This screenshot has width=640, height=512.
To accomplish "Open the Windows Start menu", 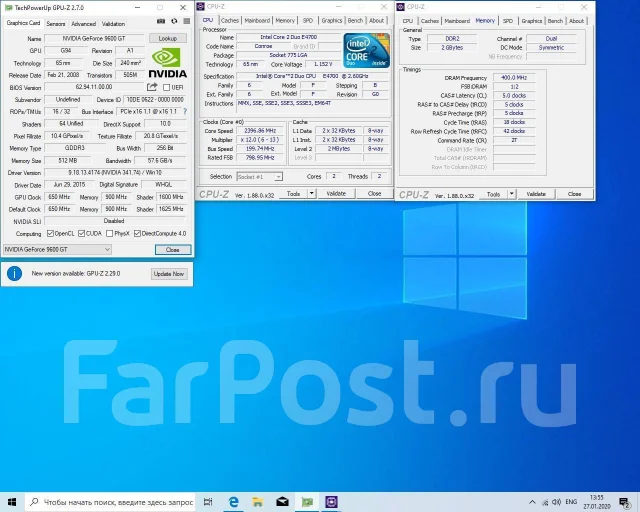I will click(x=12, y=502).
